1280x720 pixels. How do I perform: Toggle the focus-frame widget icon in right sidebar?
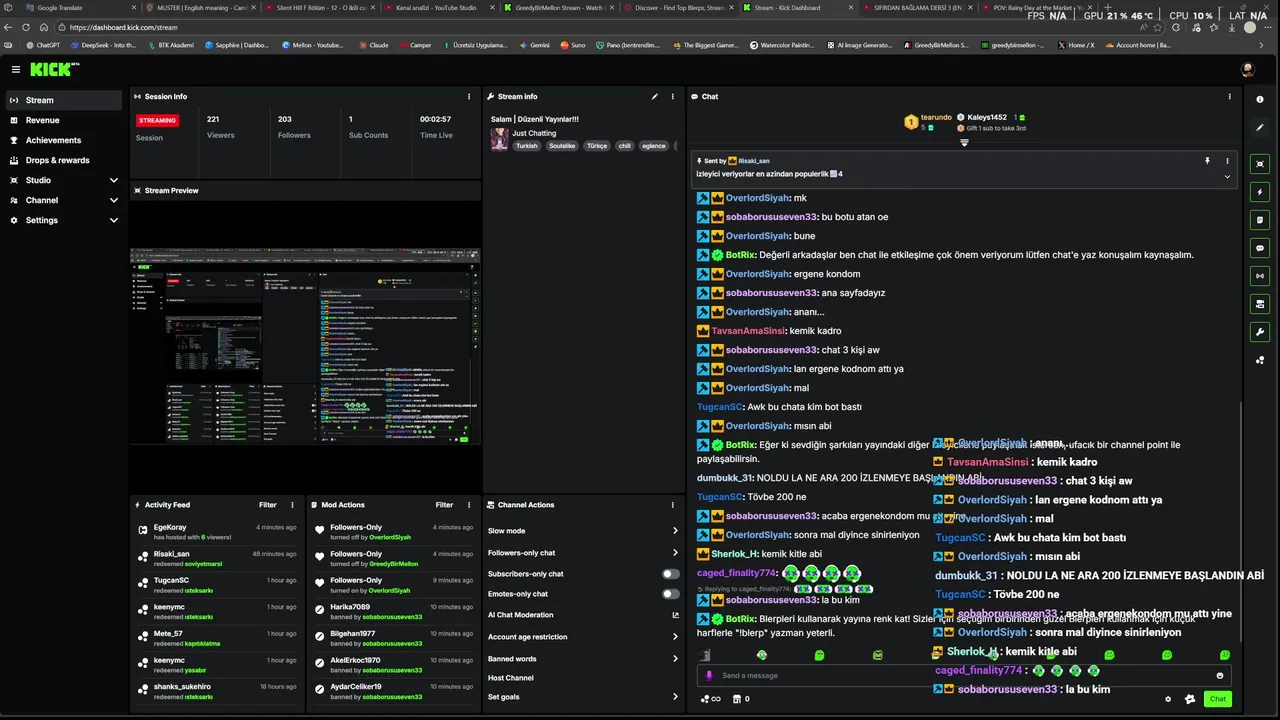pyautogui.click(x=1260, y=163)
